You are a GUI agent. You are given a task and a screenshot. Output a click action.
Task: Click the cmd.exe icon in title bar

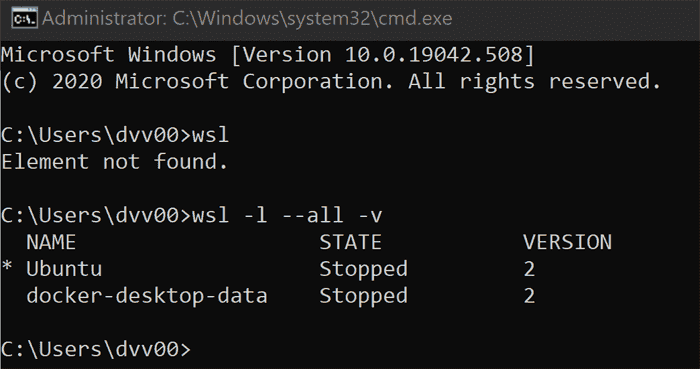24,19
